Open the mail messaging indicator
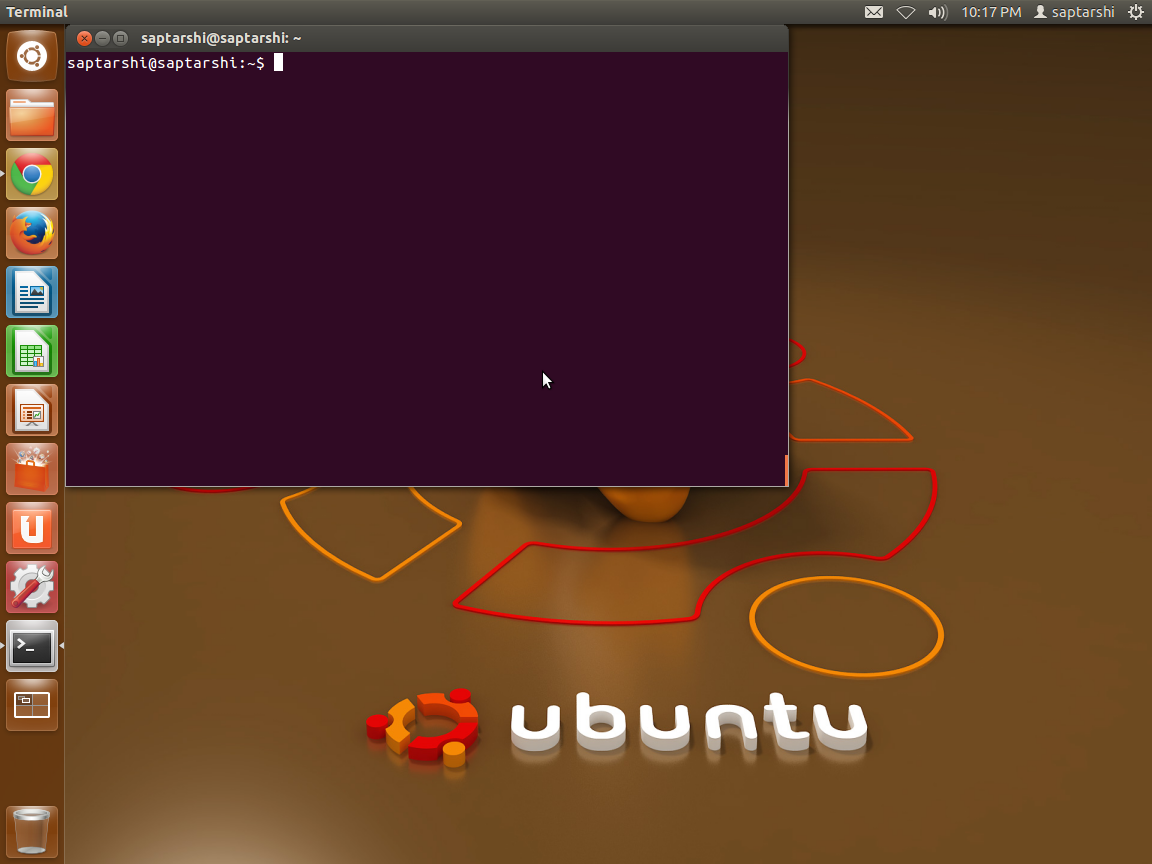1152x864 pixels. coord(874,12)
